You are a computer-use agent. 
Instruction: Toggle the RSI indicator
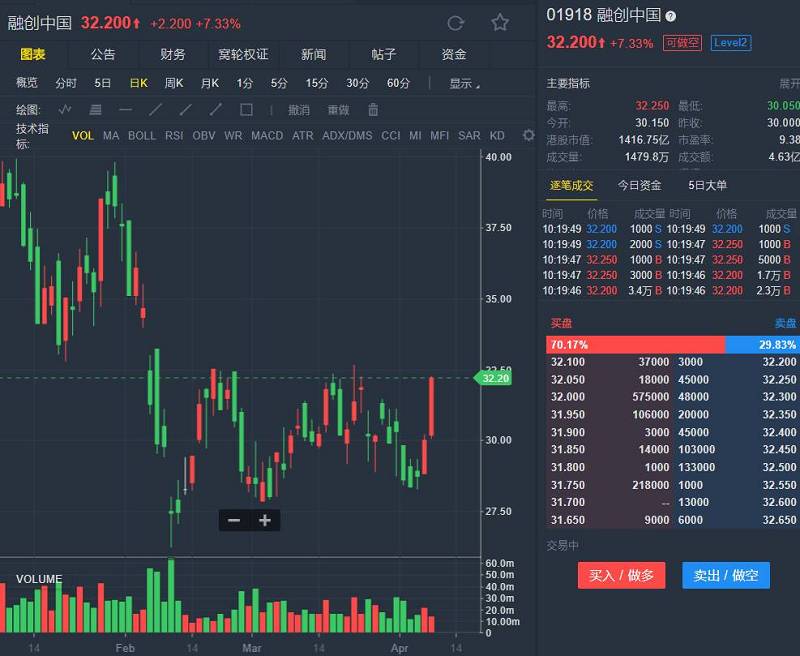tap(174, 136)
